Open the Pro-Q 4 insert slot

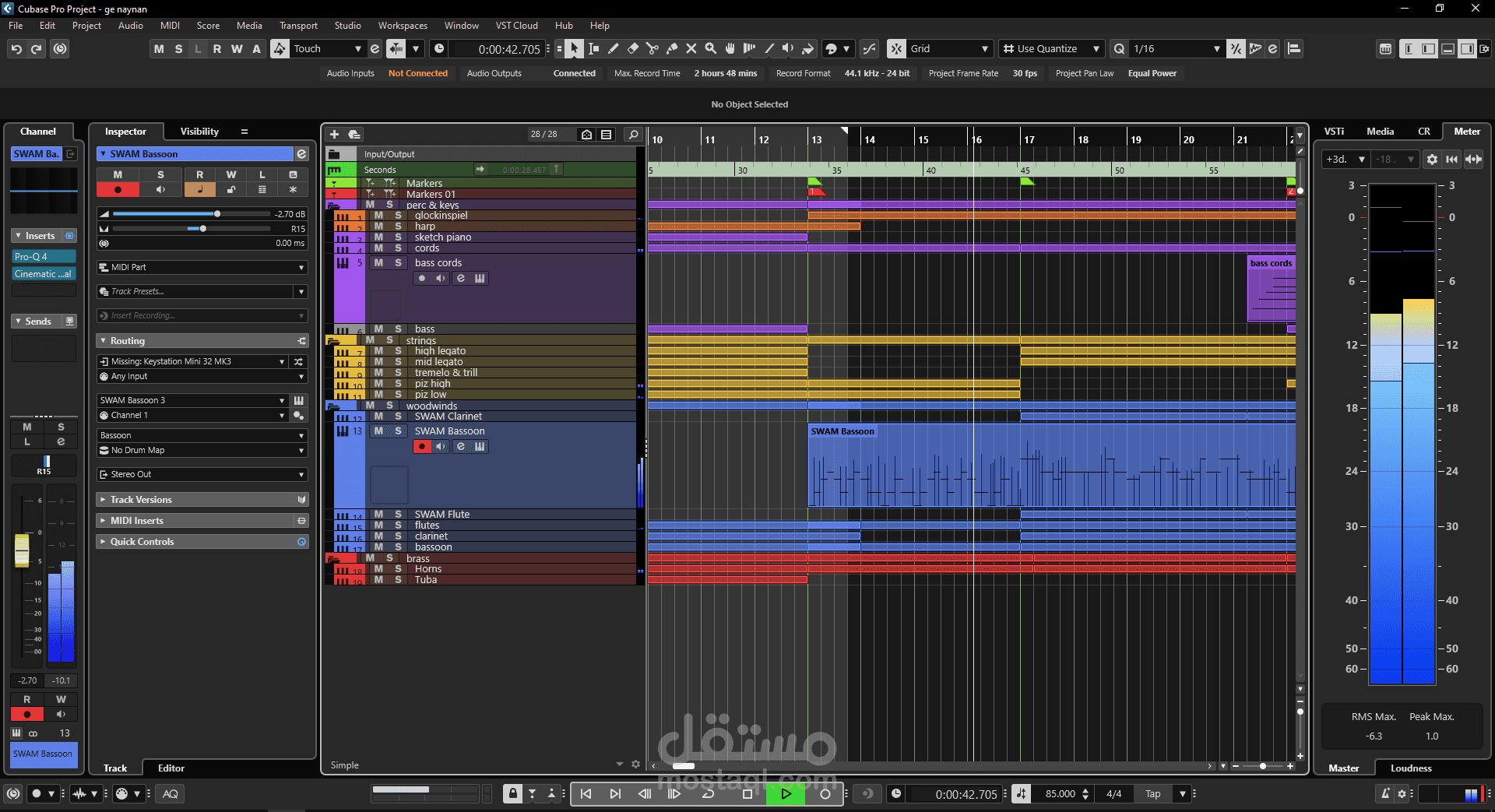[x=44, y=257]
